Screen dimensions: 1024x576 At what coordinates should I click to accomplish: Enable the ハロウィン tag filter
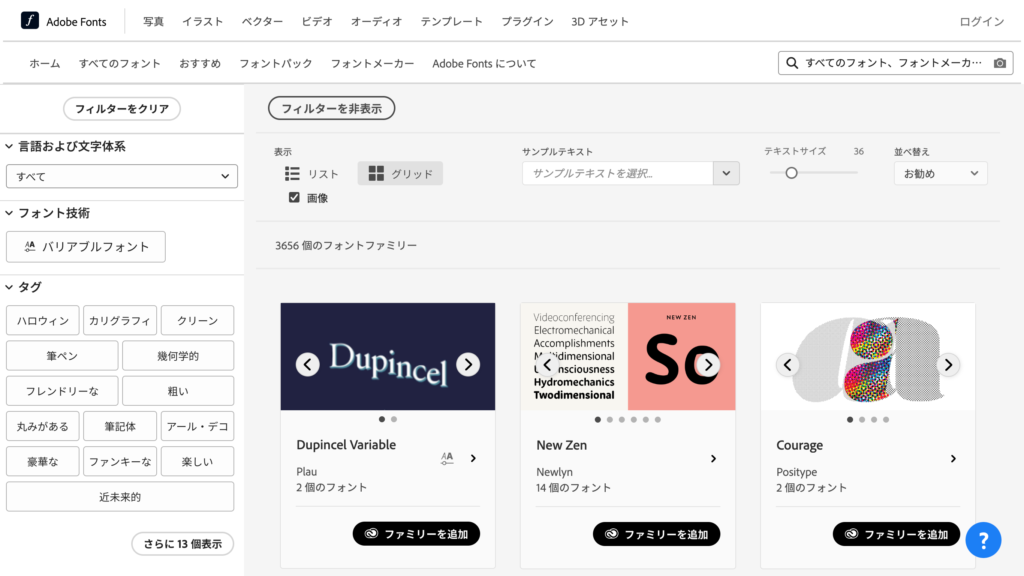42,320
